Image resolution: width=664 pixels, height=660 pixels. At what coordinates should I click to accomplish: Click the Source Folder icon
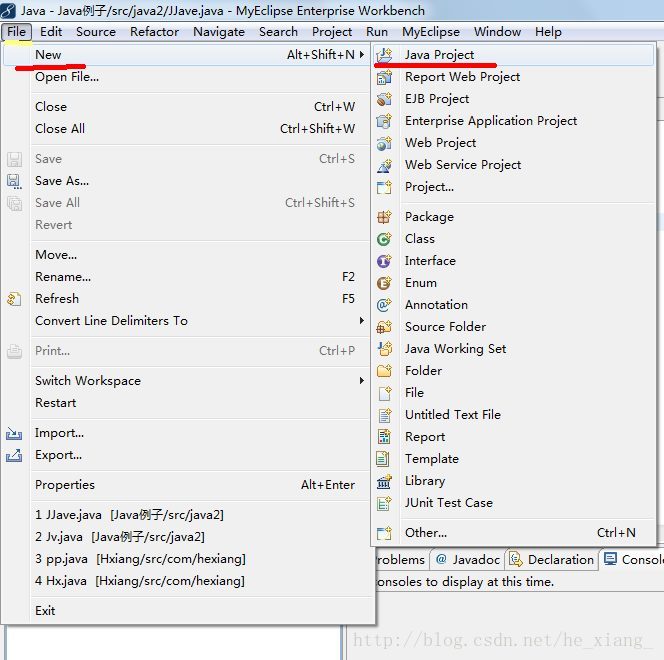[x=384, y=327]
